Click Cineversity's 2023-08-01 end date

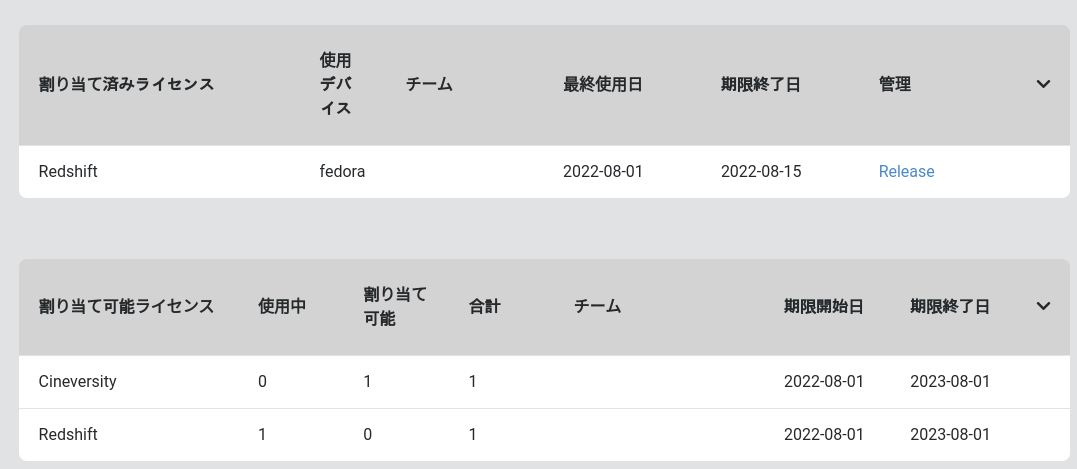pos(950,382)
